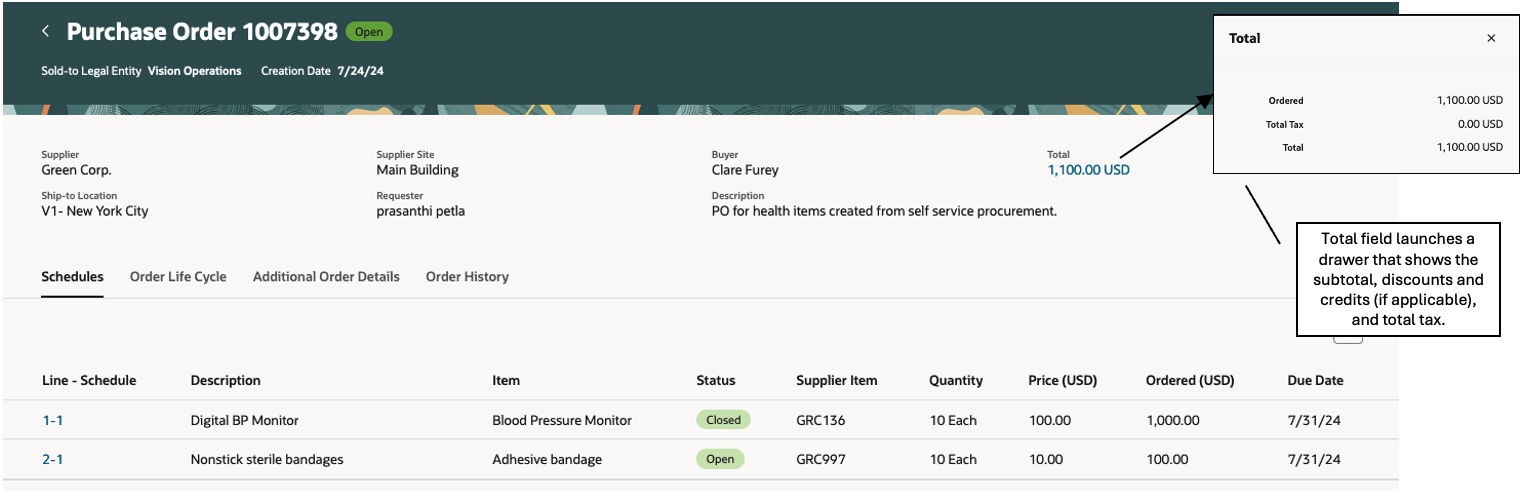
Task: Click the Supplier Item column header
Action: [837, 381]
